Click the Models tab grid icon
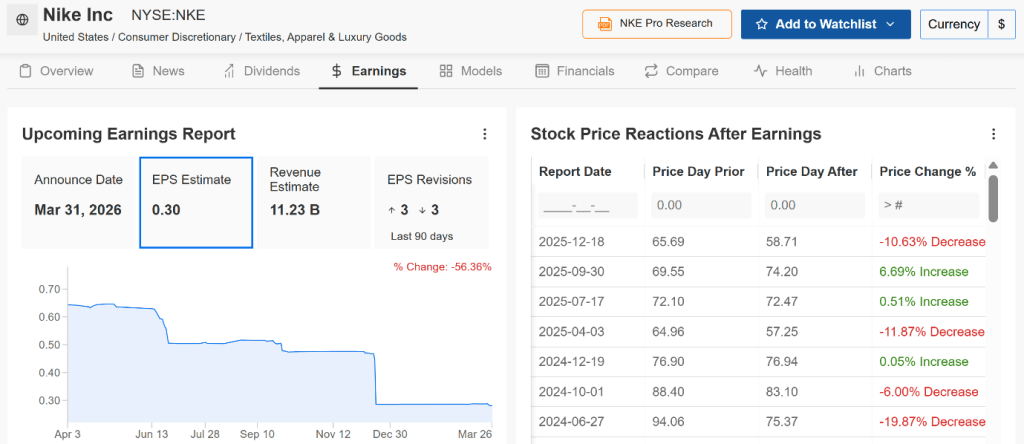This screenshot has height=444, width=1024. [446, 71]
